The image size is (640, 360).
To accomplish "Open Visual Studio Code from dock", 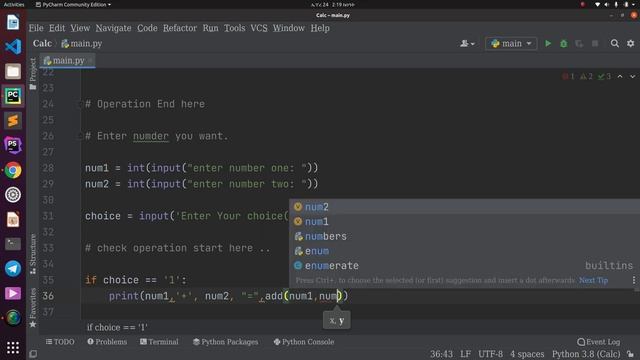I will [x=13, y=47].
